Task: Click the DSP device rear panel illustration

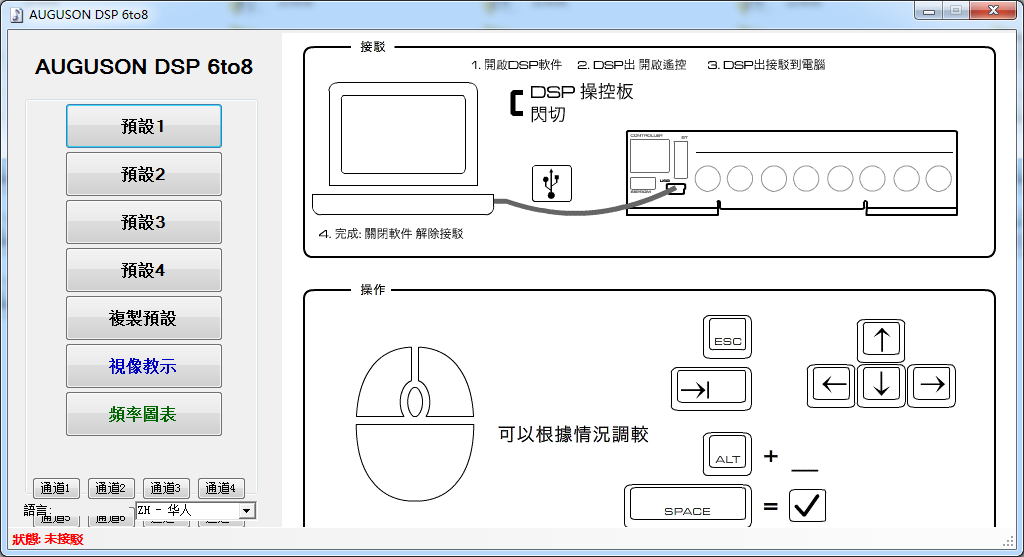Action: [x=792, y=173]
